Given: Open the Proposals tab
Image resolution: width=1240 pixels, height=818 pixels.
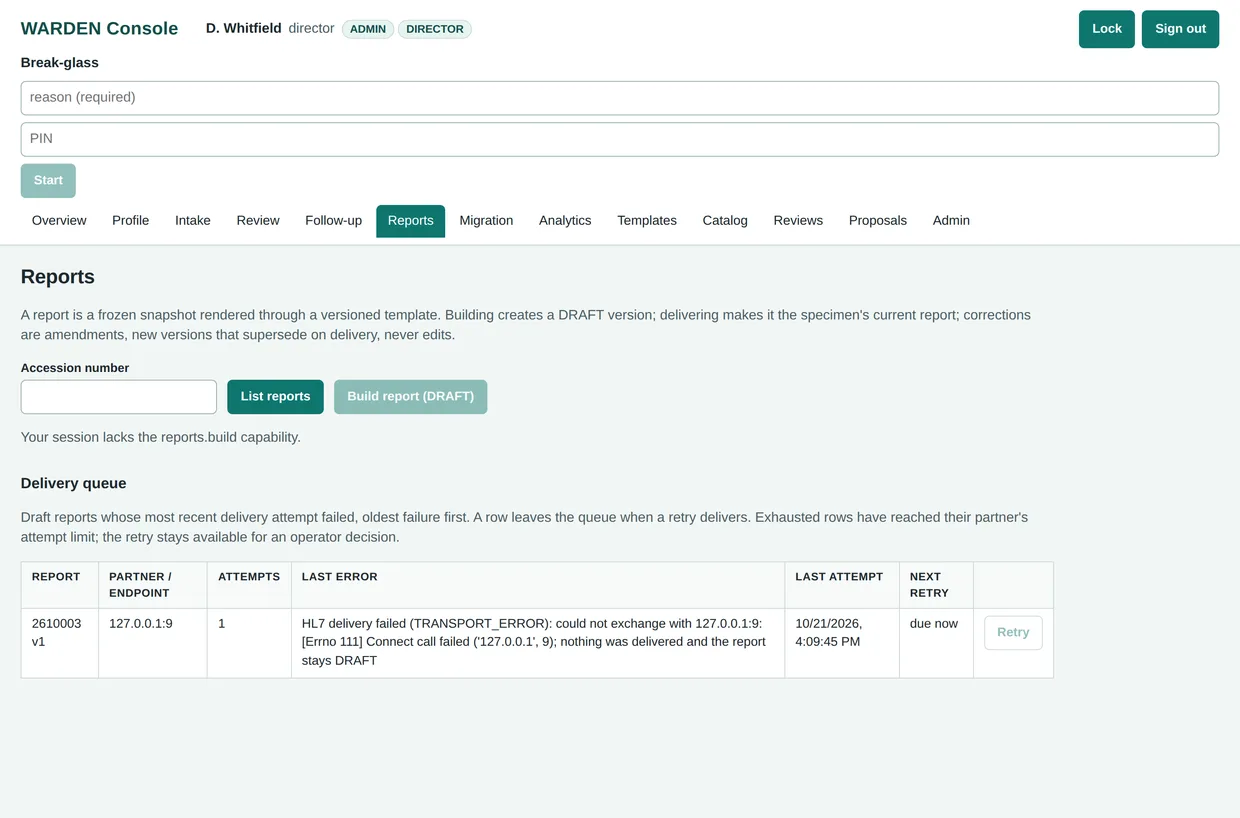Looking at the screenshot, I should coord(878,221).
